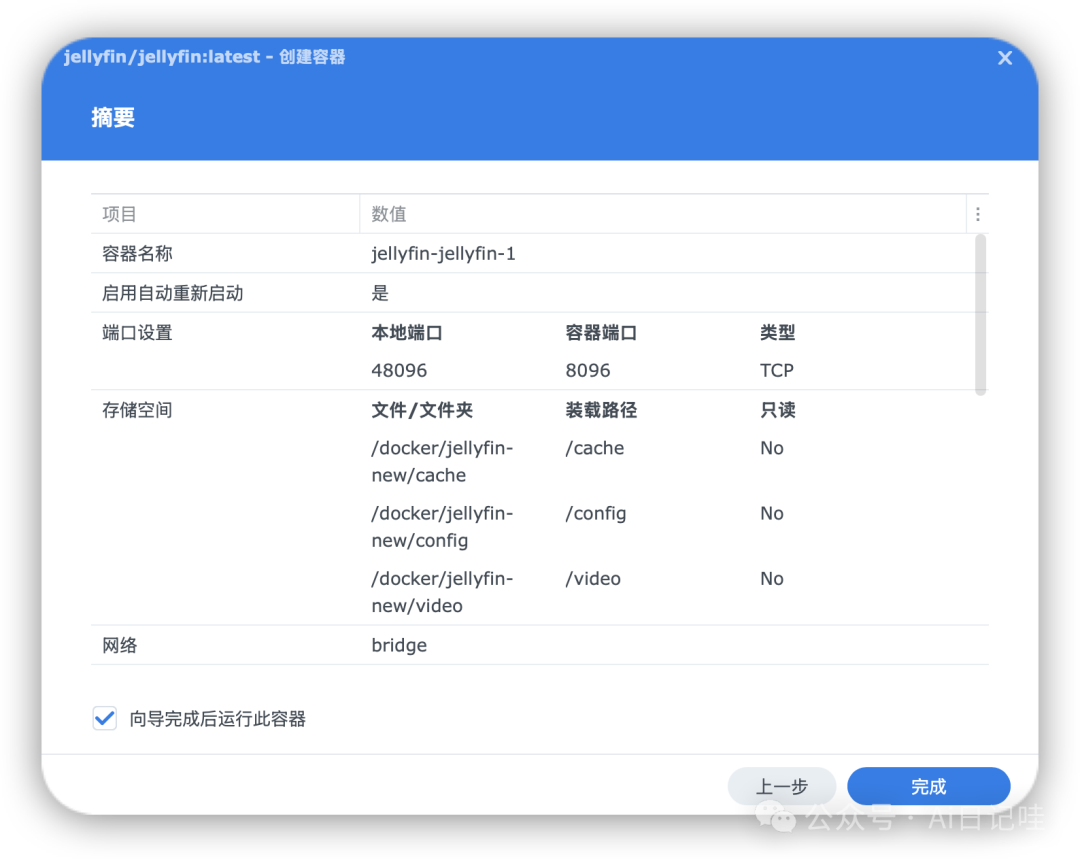Screen dimensions: 1080x861
Task: Select the 容器名称 row label
Action: (137, 253)
